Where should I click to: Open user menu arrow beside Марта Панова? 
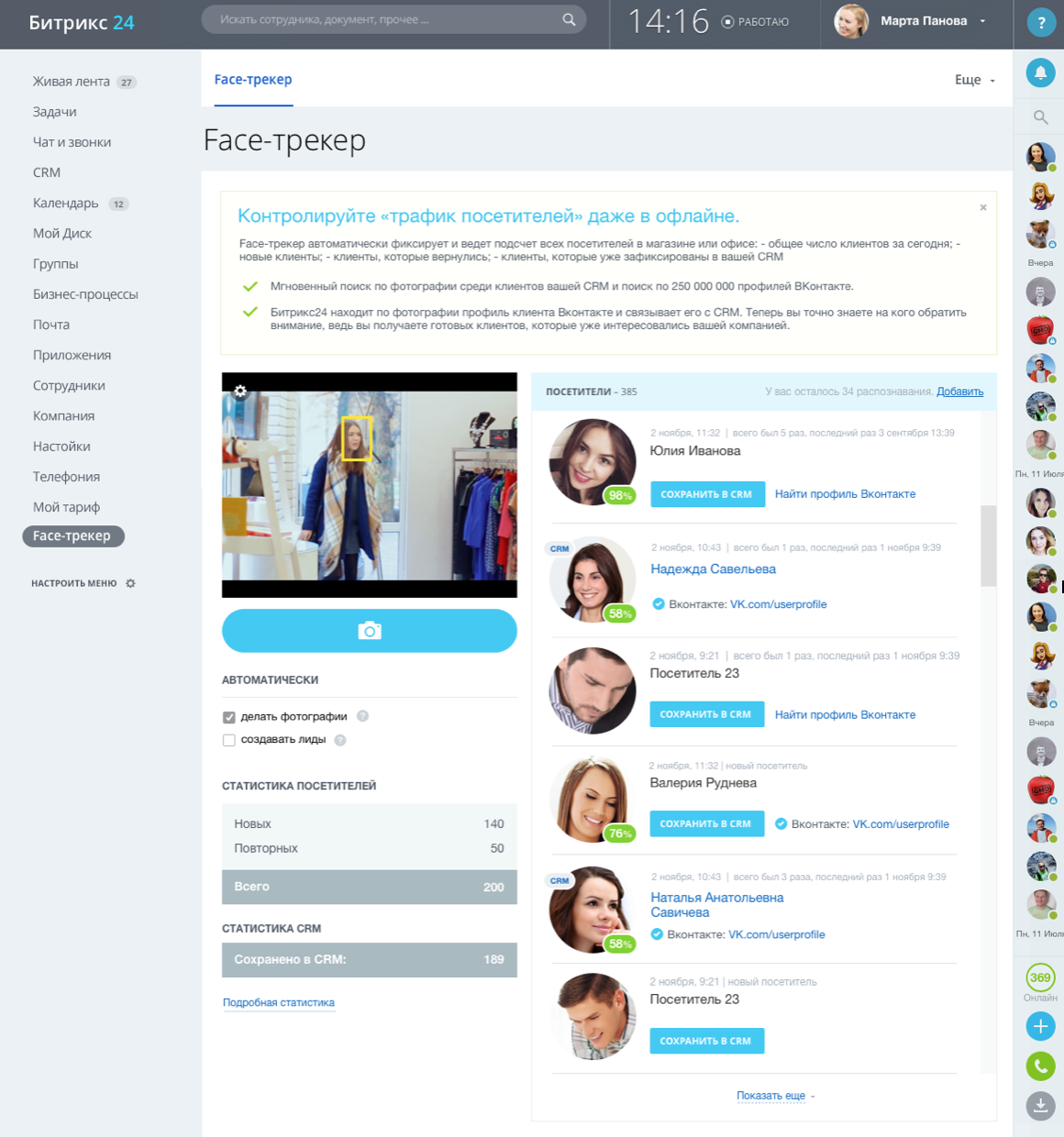982,21
